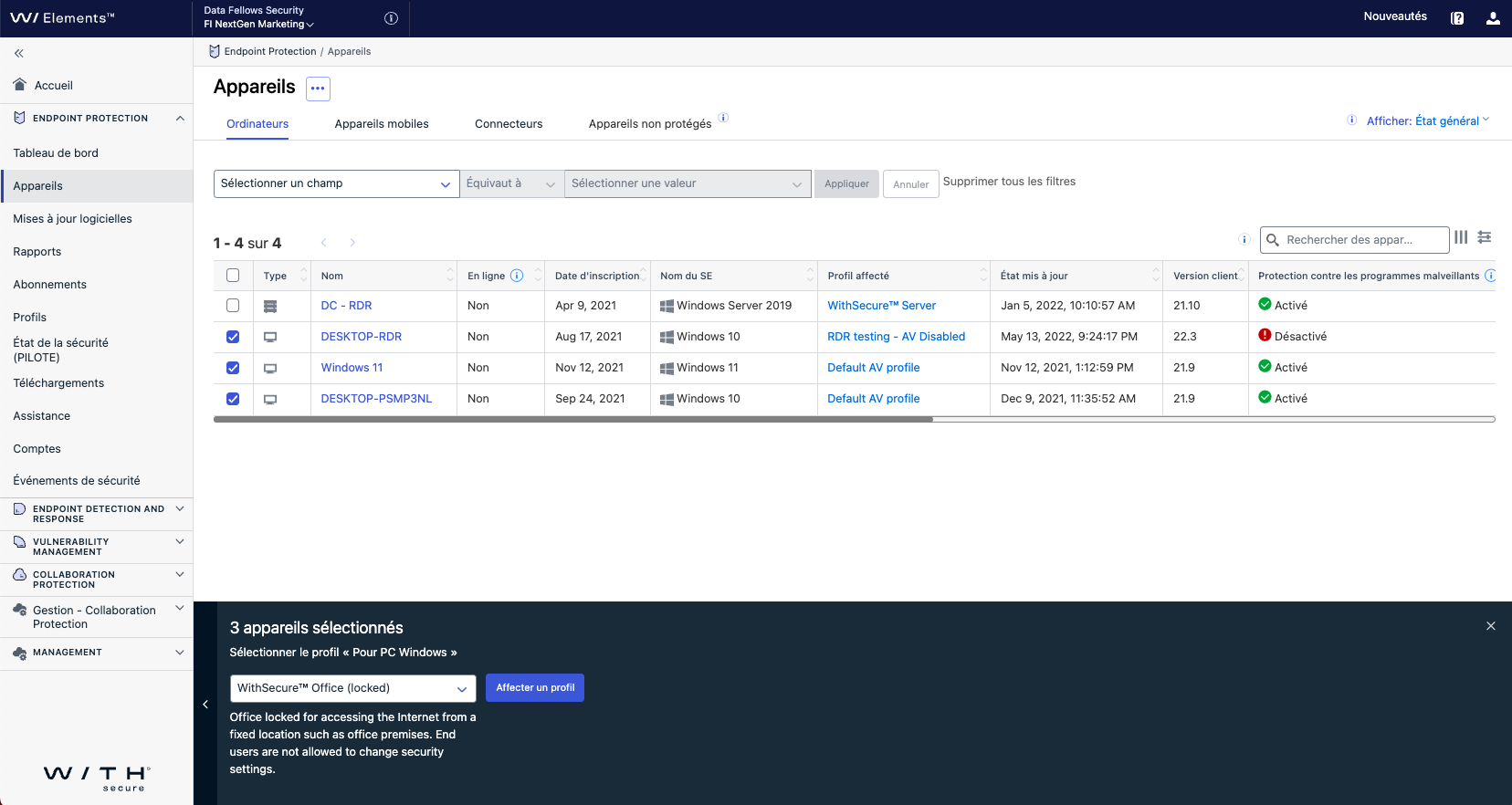Screen dimensions: 1512x805
Task: Click info icon beside Appareils non protégés
Action: pyautogui.click(x=723, y=118)
